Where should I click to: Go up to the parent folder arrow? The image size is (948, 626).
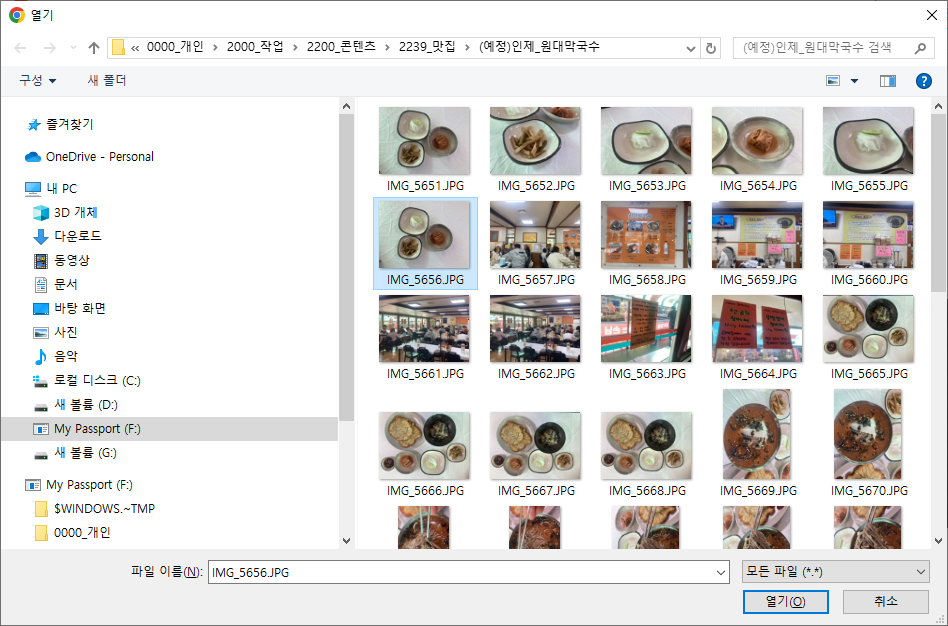point(93,46)
